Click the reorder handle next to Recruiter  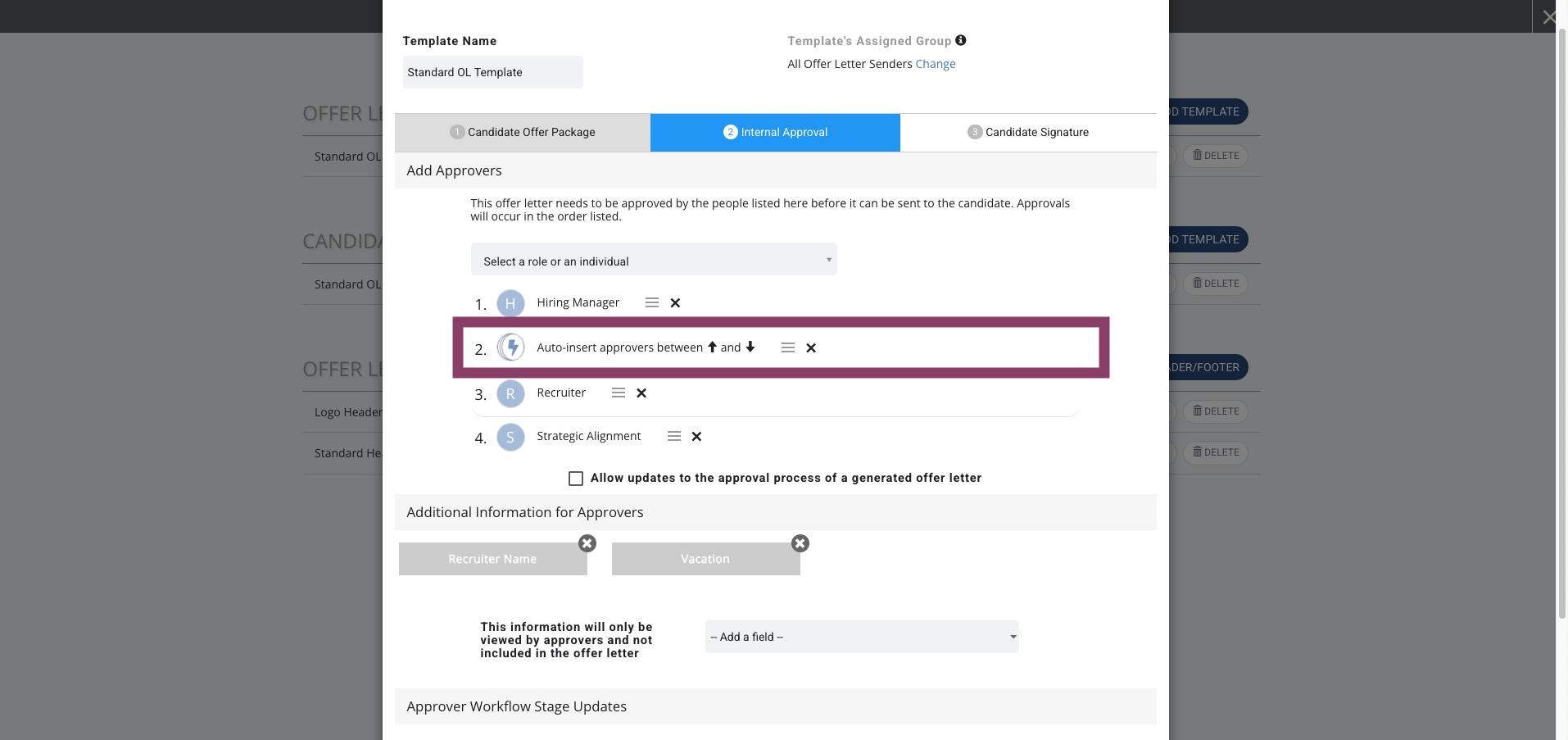coord(619,393)
